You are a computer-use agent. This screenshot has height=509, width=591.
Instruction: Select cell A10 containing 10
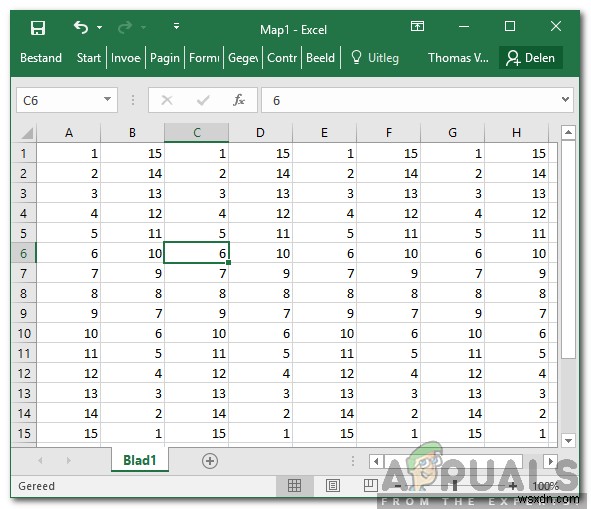pos(69,333)
